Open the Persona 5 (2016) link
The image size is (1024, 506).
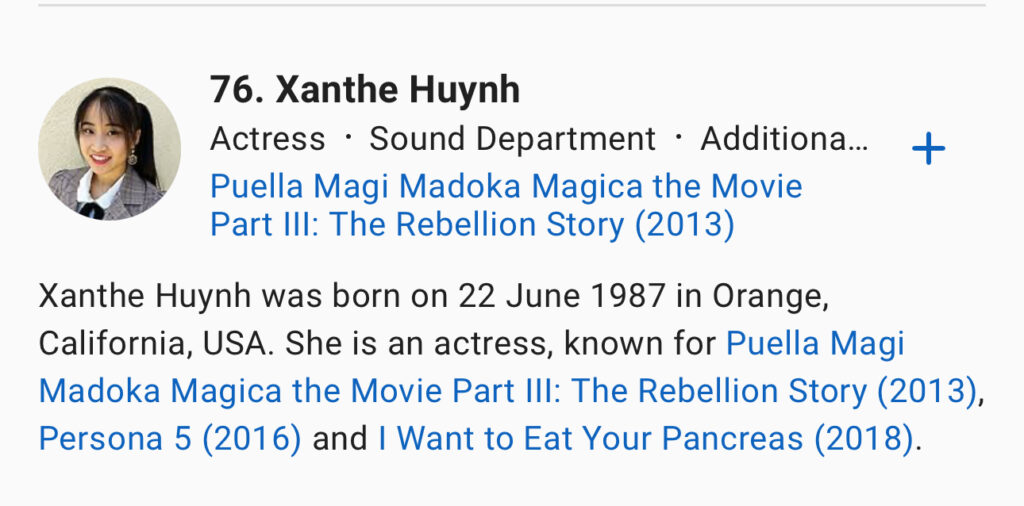[x=170, y=438]
